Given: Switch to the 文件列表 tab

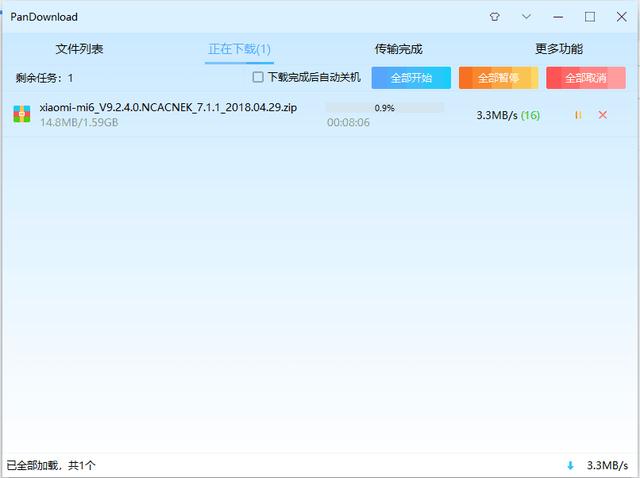Looking at the screenshot, I should pyautogui.click(x=79, y=49).
